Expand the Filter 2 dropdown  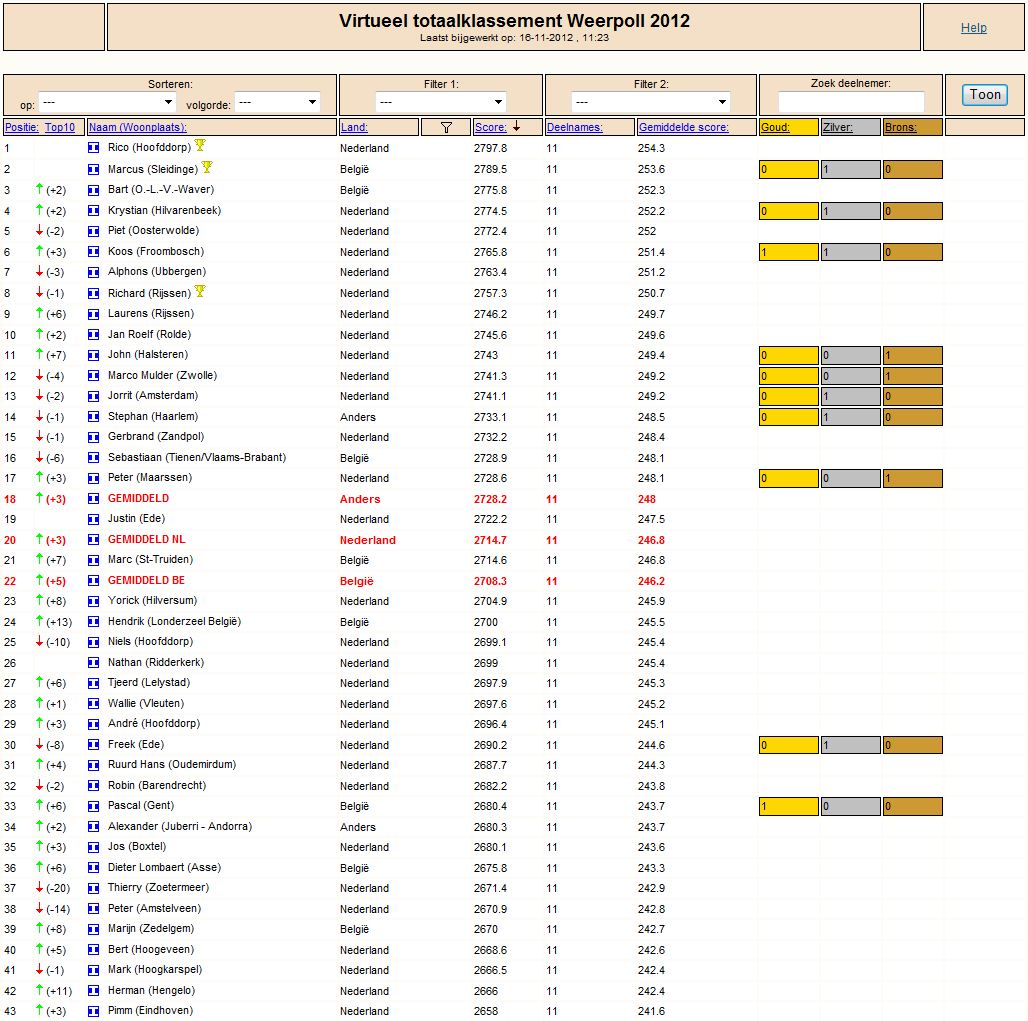tap(651, 102)
